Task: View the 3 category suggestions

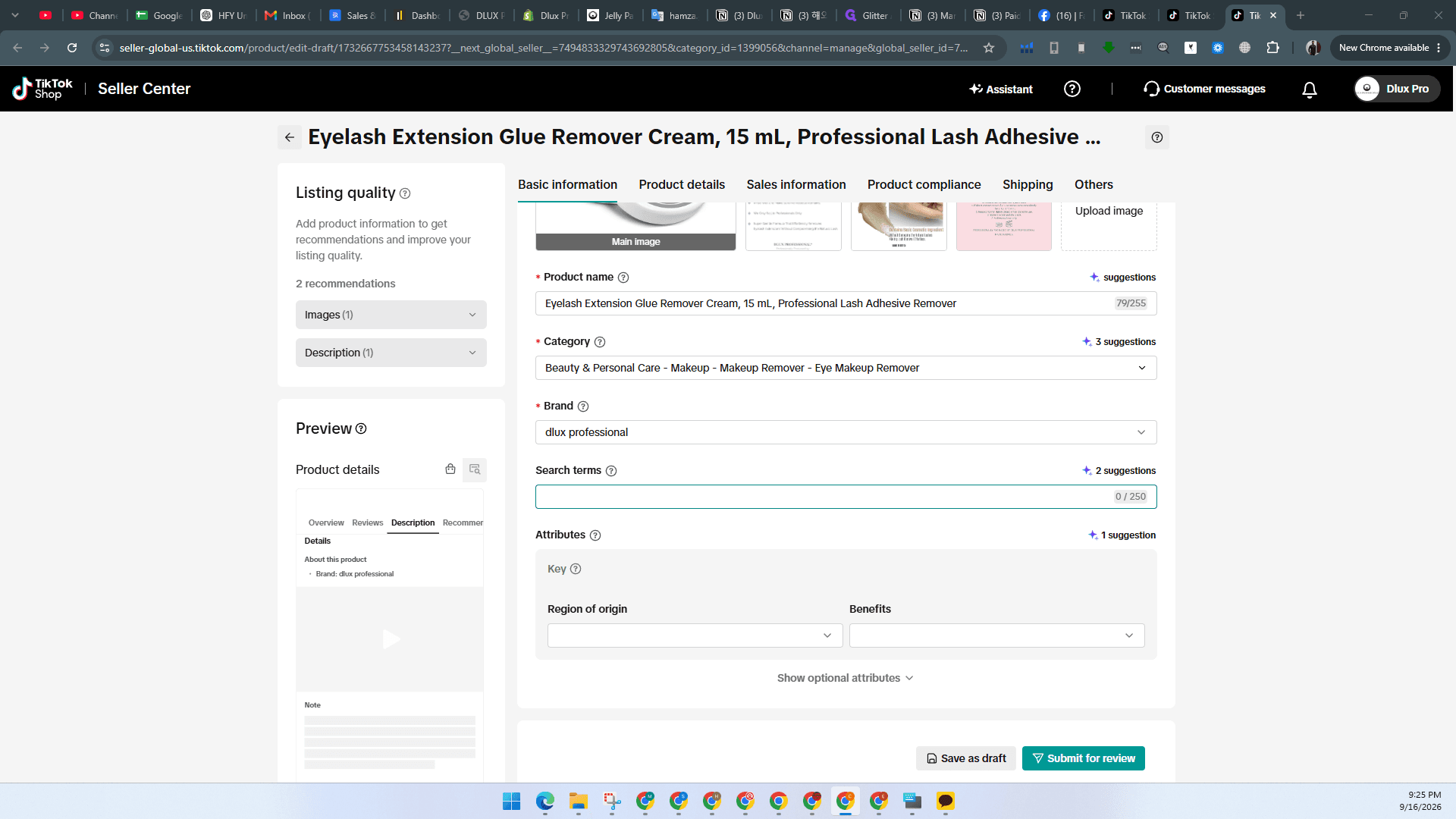Action: coord(1119,342)
